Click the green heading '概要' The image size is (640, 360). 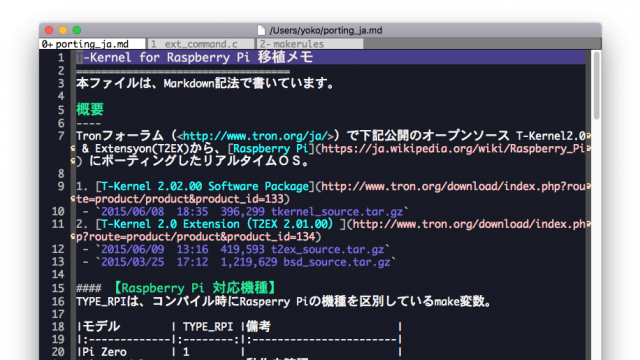[90, 109]
